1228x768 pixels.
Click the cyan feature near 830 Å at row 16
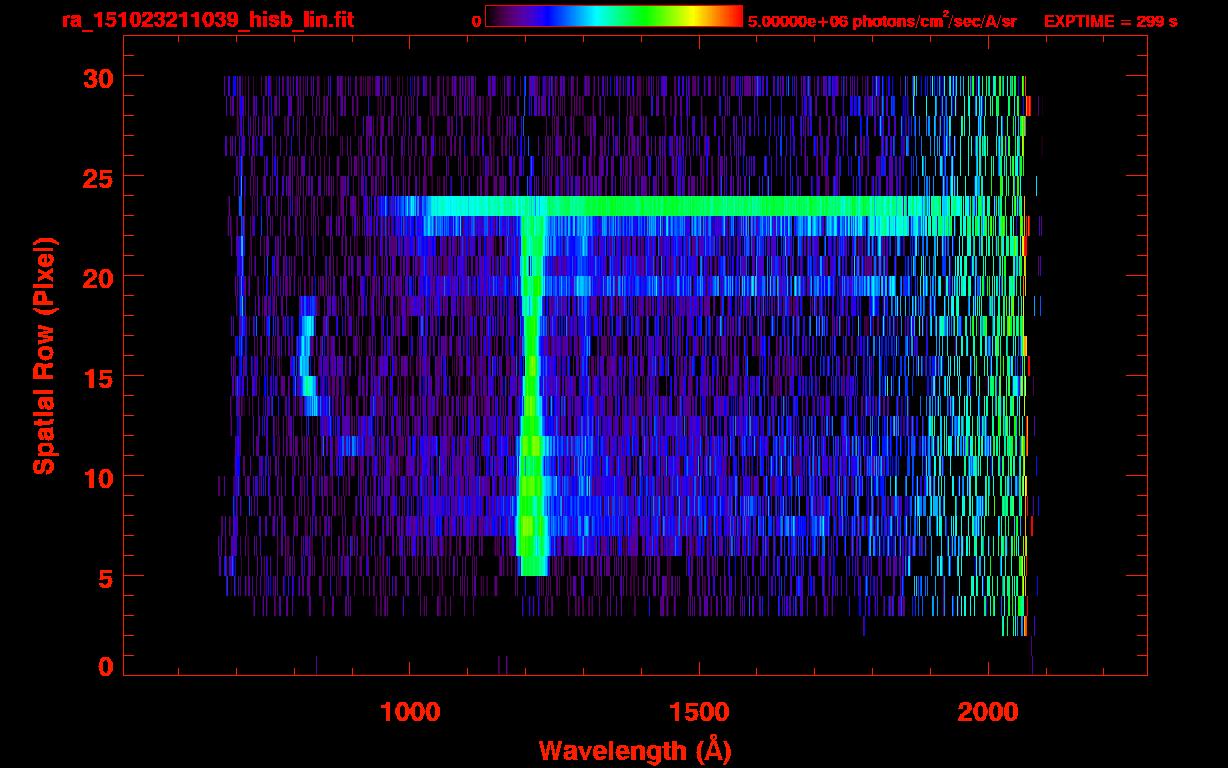pos(309,355)
